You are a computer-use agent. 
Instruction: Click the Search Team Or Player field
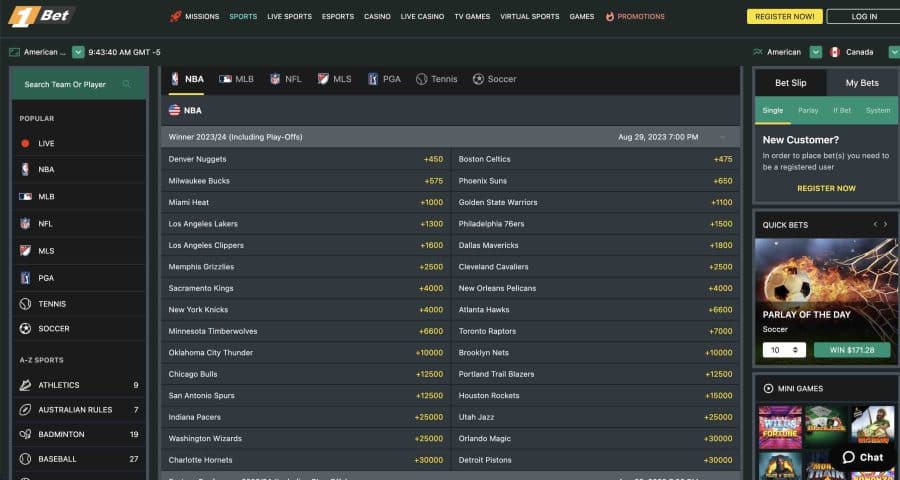pyautogui.click(x=78, y=84)
